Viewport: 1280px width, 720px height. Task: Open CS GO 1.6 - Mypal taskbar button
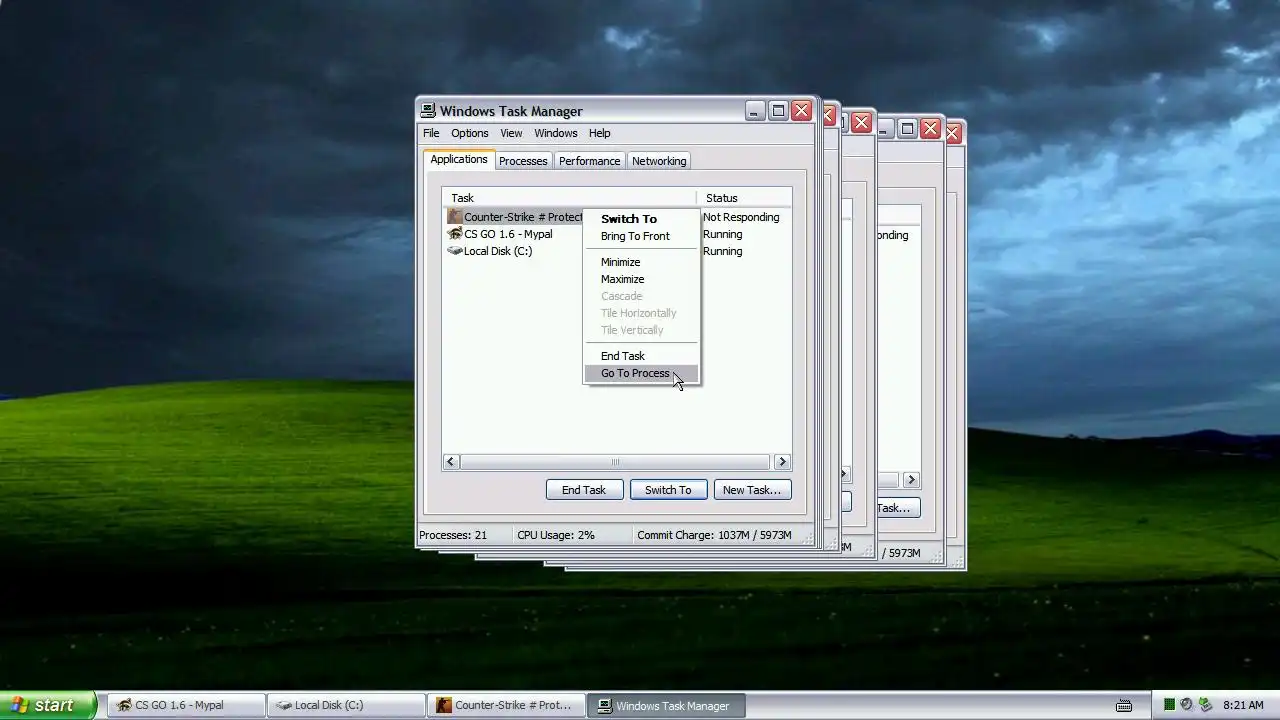pyautogui.click(x=185, y=705)
